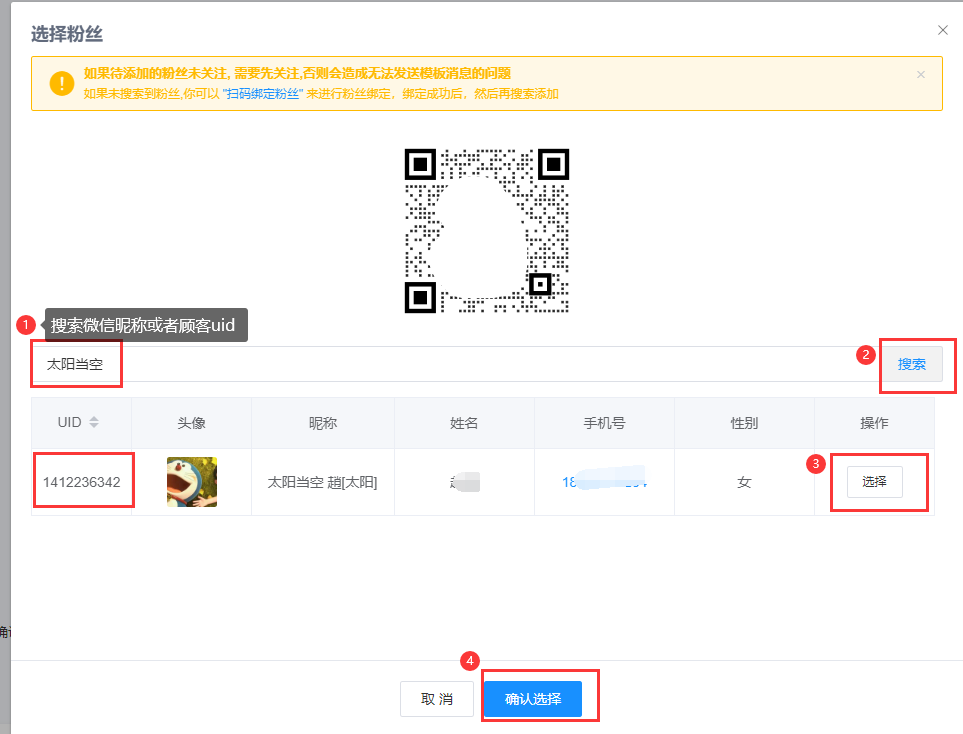Click the QR code image
The image size is (963, 734).
tap(486, 230)
